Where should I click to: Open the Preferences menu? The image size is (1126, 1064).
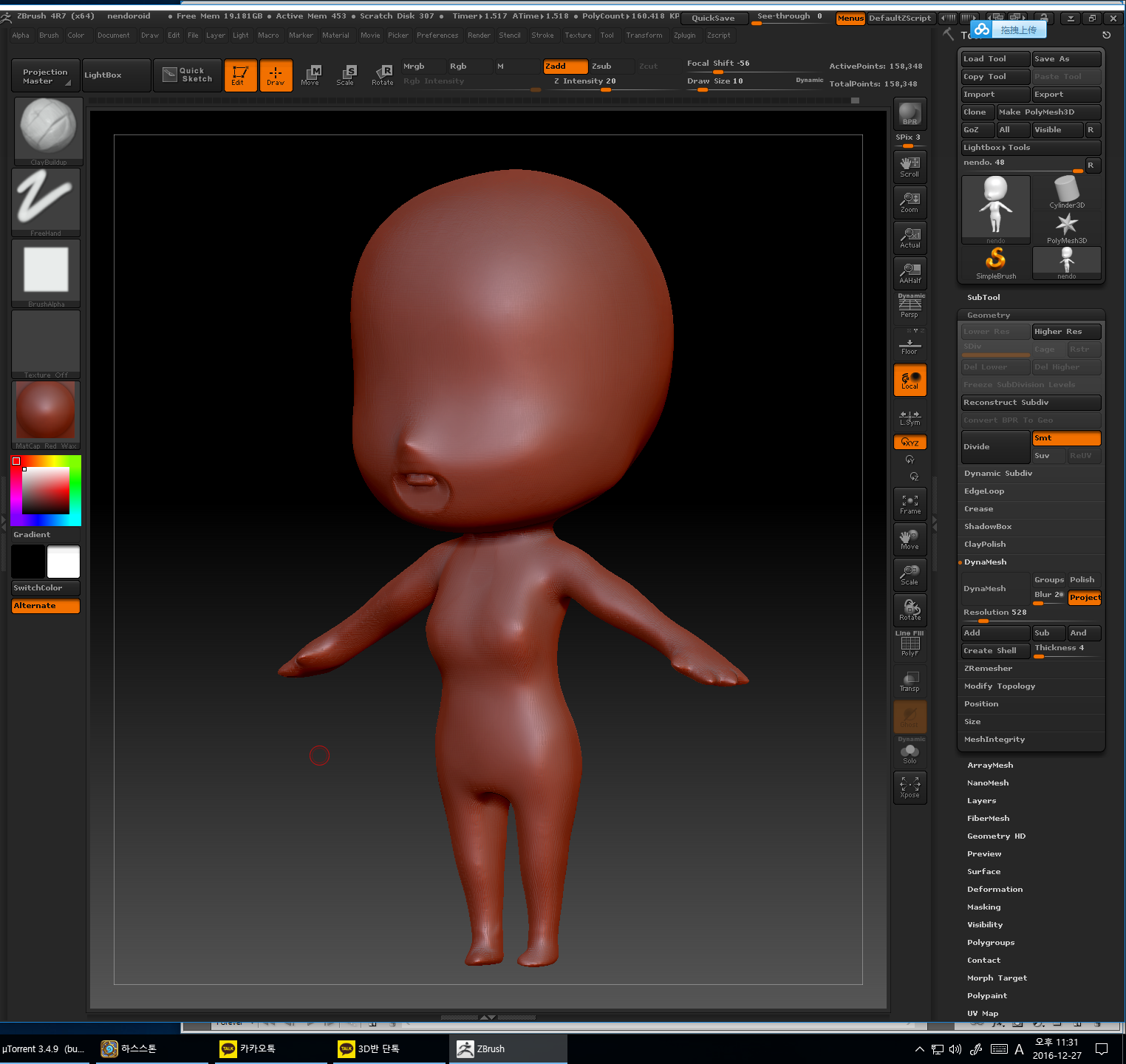point(437,35)
